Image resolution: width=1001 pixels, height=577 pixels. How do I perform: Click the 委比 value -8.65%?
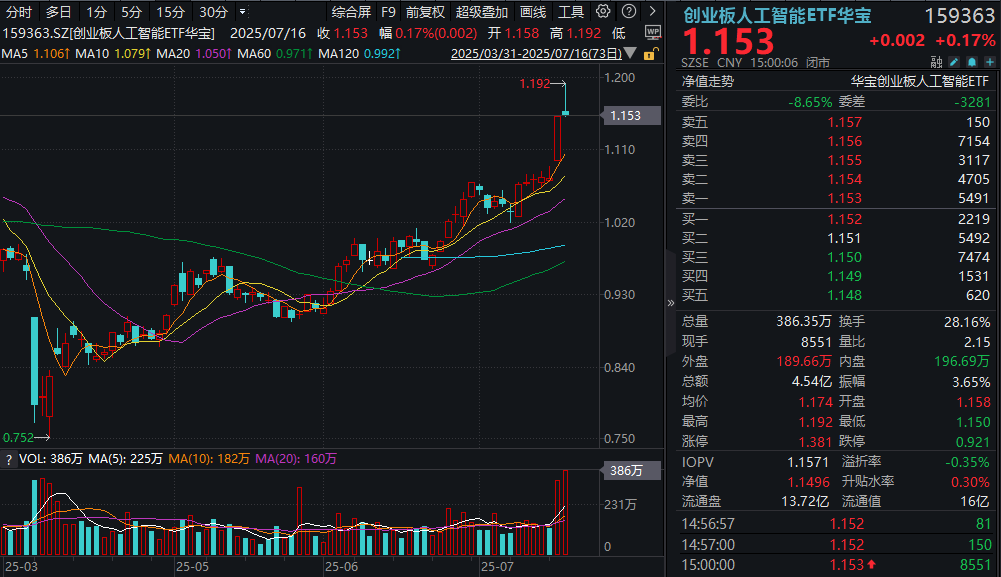(810, 102)
